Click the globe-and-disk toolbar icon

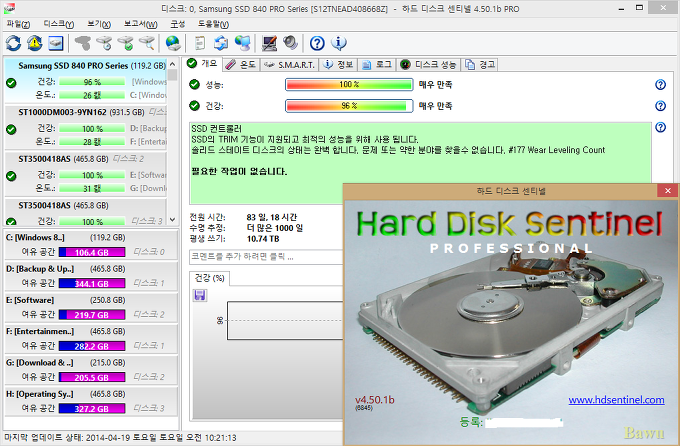click(x=173, y=43)
